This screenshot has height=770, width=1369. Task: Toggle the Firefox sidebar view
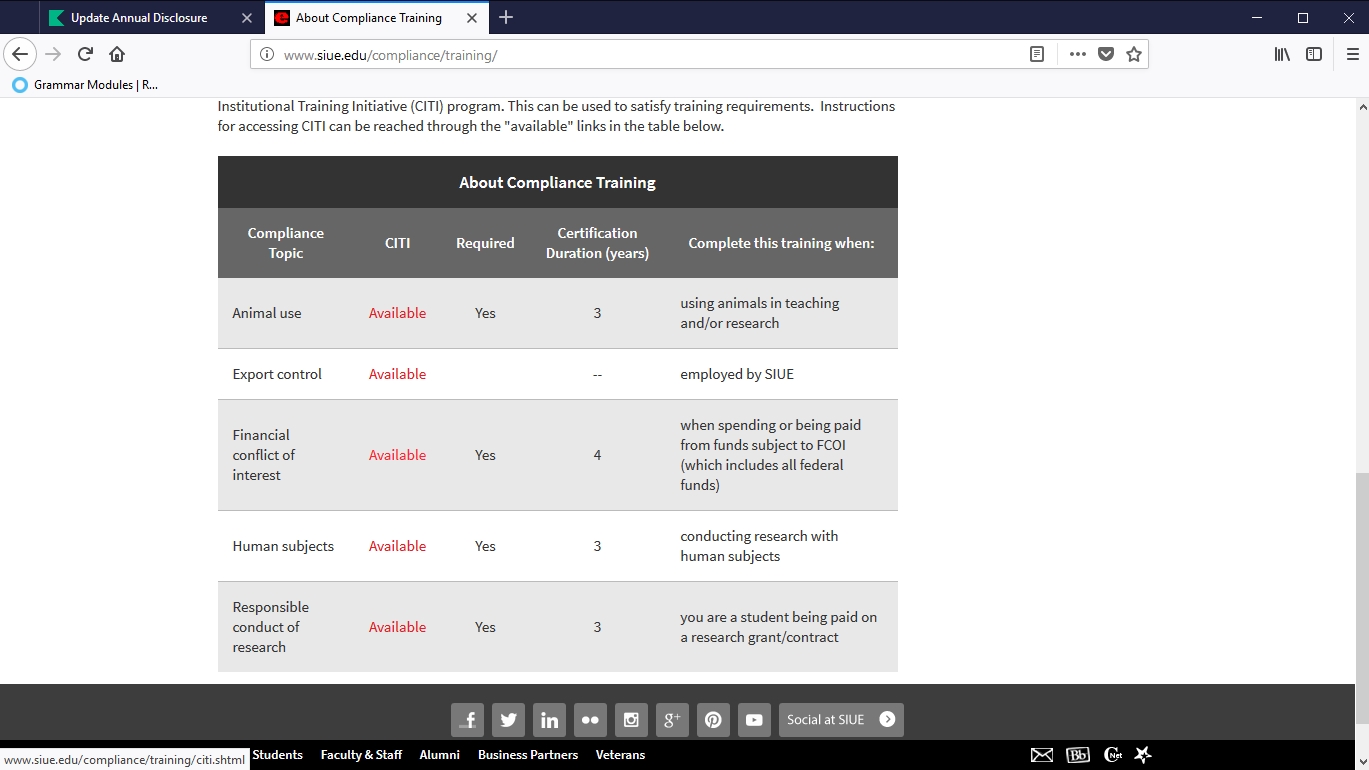(1314, 55)
